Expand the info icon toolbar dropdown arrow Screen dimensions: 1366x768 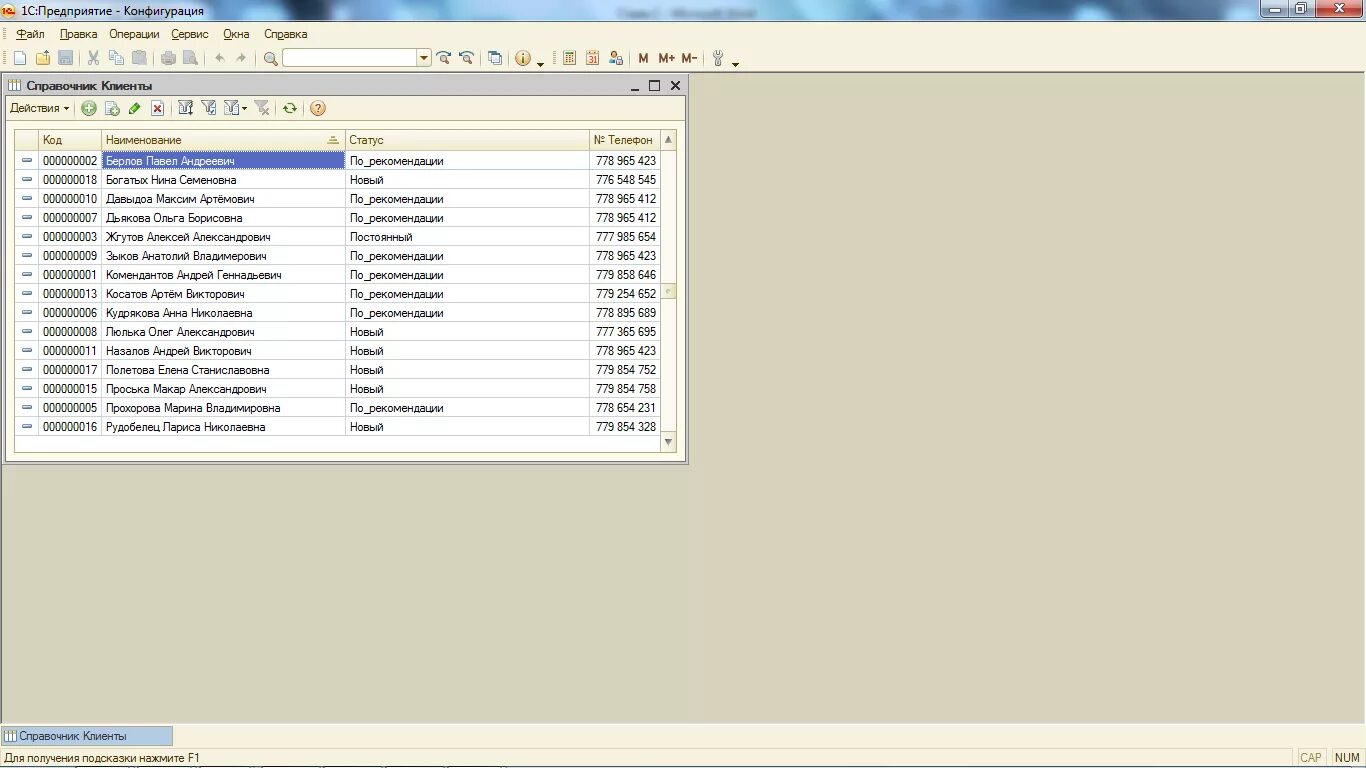(541, 63)
